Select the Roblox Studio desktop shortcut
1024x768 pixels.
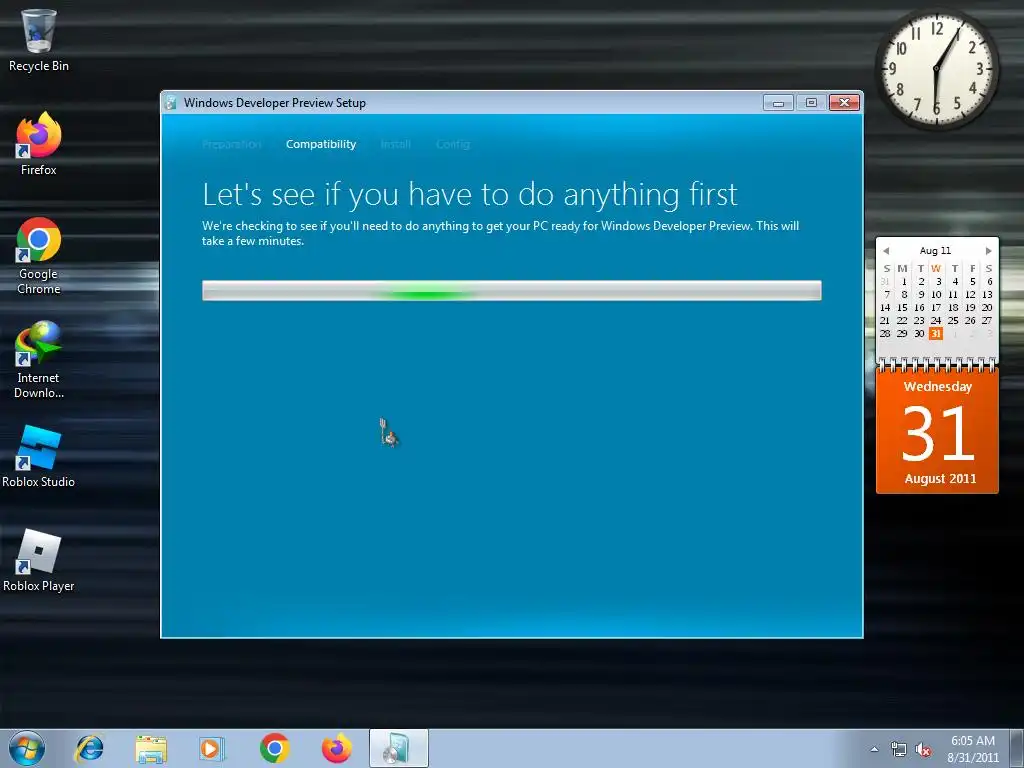pos(39,456)
